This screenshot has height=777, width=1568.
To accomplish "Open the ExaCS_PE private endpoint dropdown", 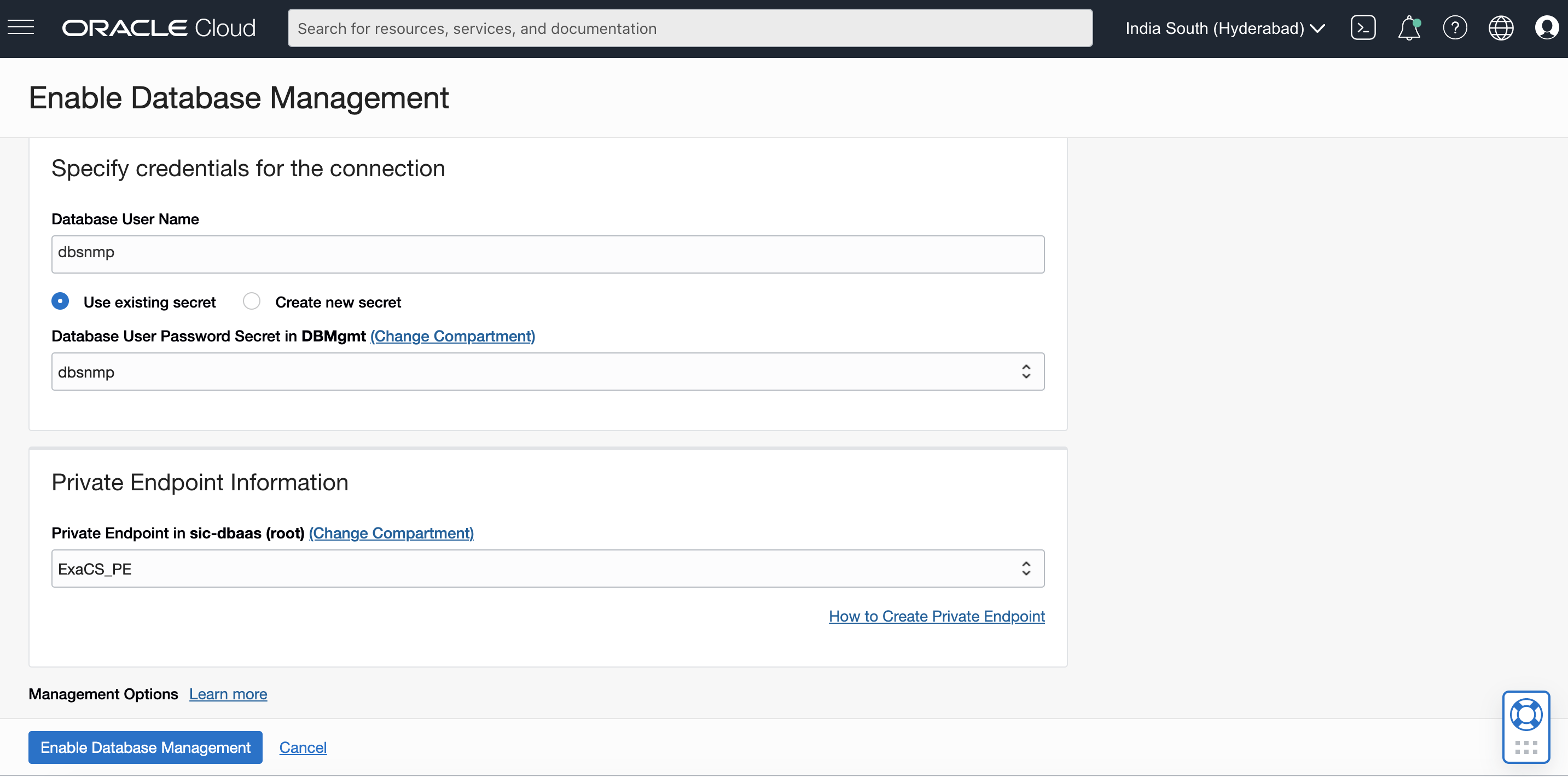I will (548, 569).
